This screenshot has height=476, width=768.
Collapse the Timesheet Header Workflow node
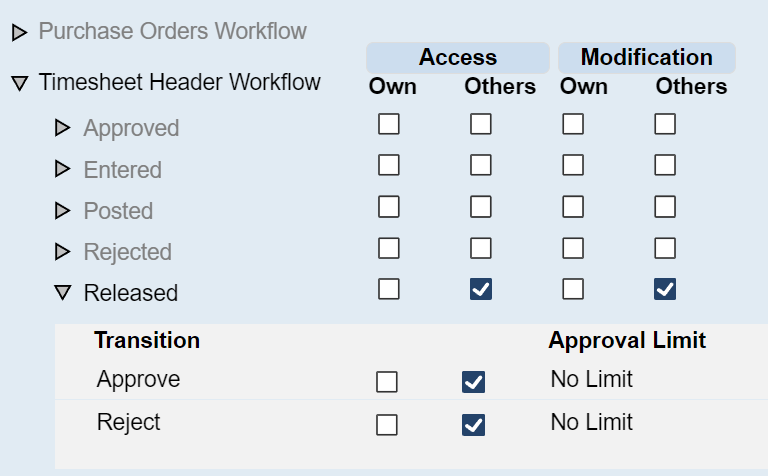point(19,83)
